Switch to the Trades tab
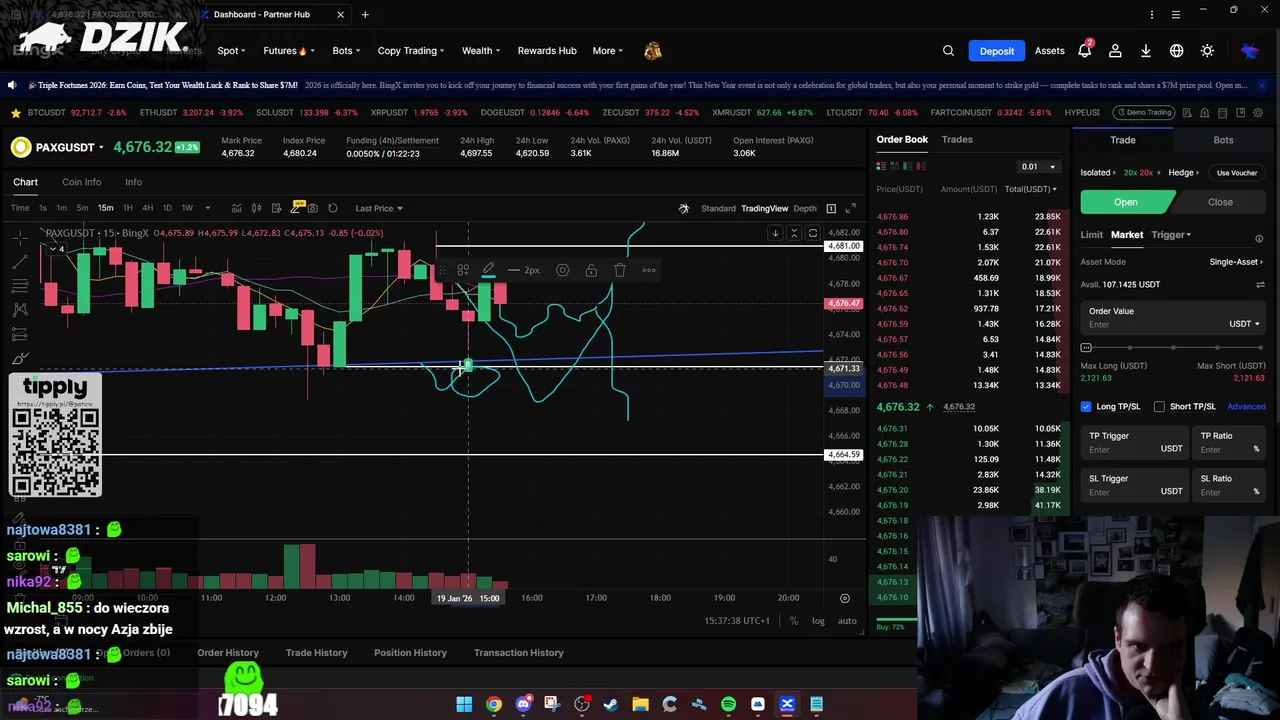Viewport: 1280px width, 720px height. point(957,140)
